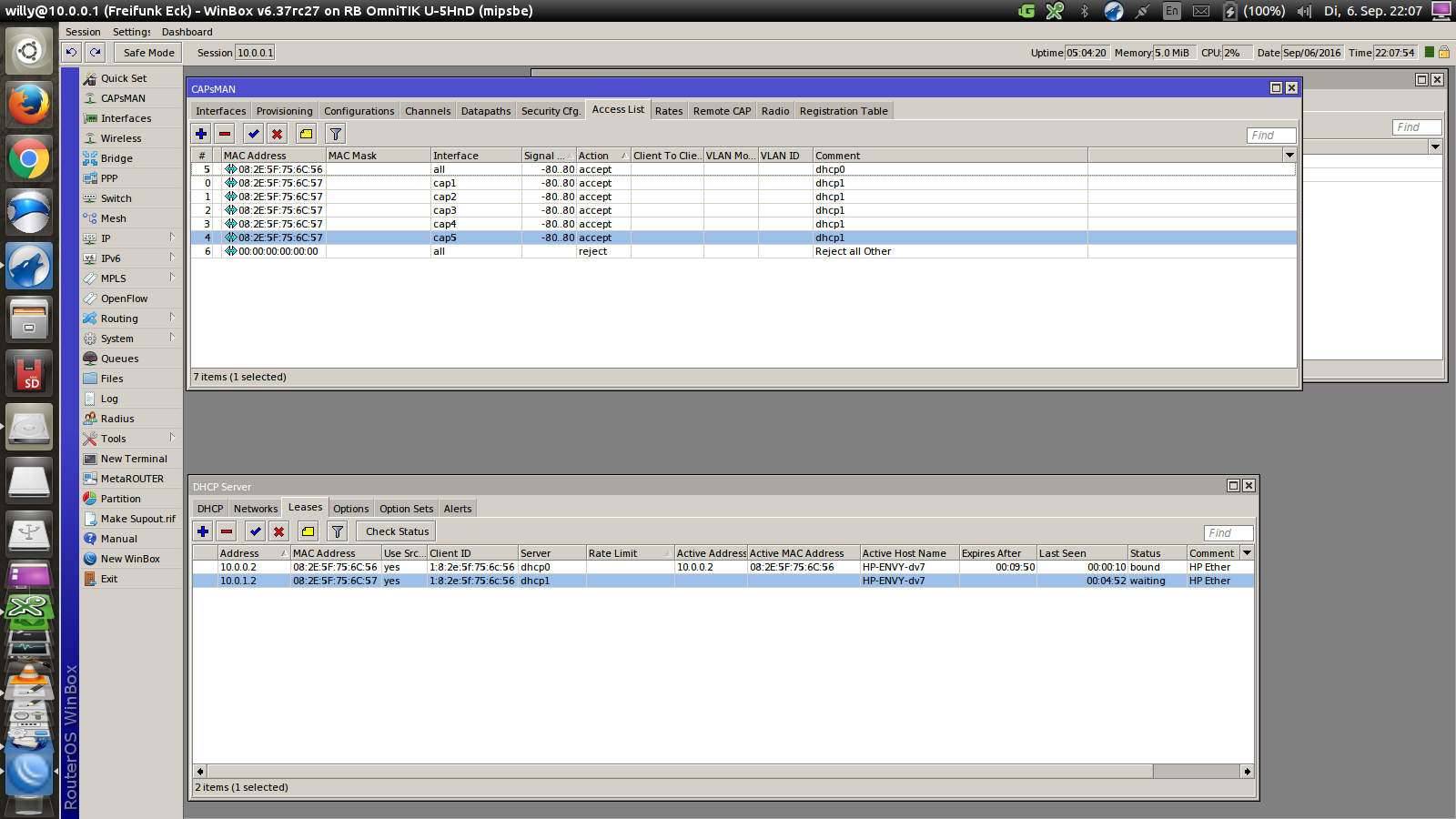Open the filter funnel in CAPsMAN window

pyautogui.click(x=336, y=134)
